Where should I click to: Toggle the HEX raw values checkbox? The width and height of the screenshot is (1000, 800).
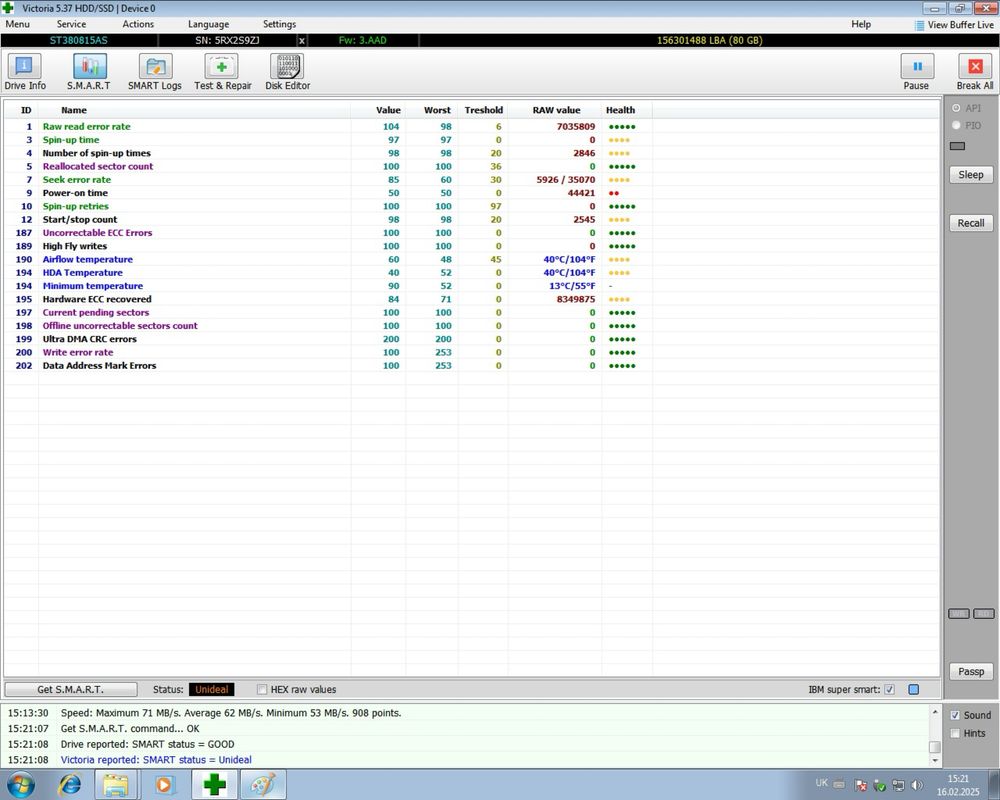[x=261, y=690]
